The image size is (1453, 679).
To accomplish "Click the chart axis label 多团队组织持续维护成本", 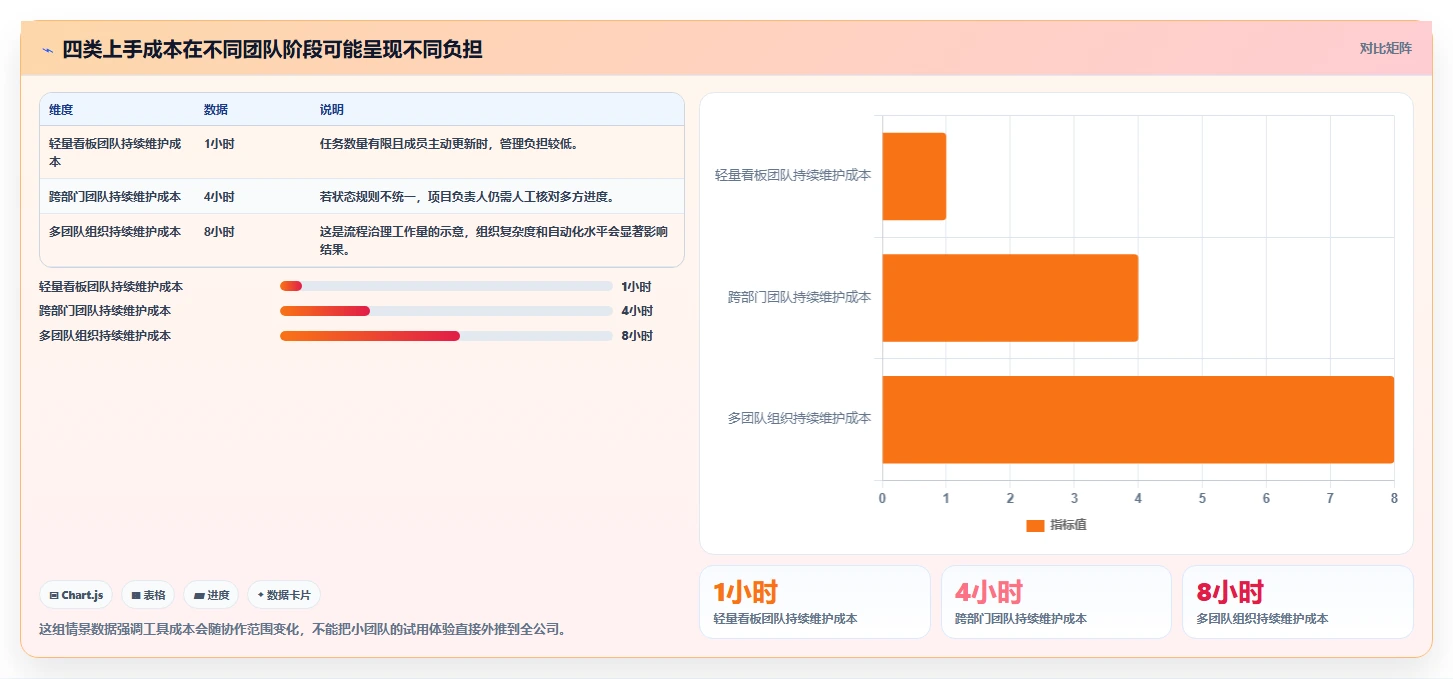I will 800,418.
